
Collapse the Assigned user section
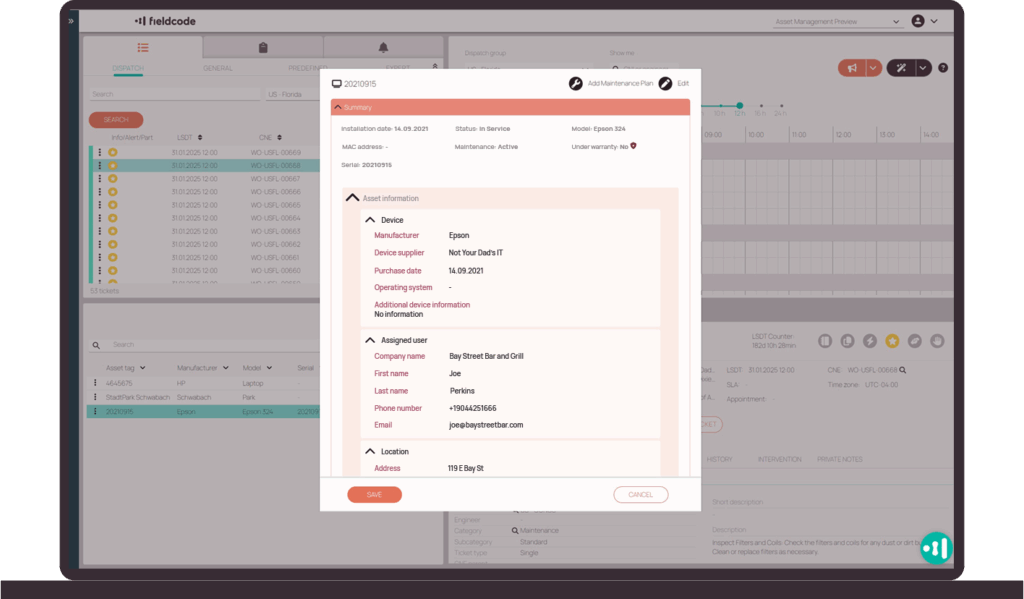click(x=370, y=340)
